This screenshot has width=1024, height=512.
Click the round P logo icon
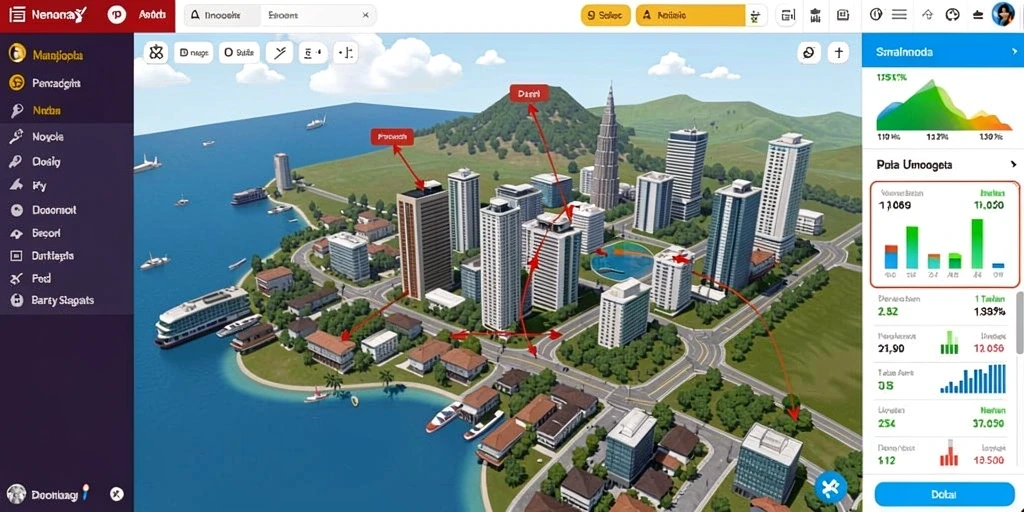117,16
